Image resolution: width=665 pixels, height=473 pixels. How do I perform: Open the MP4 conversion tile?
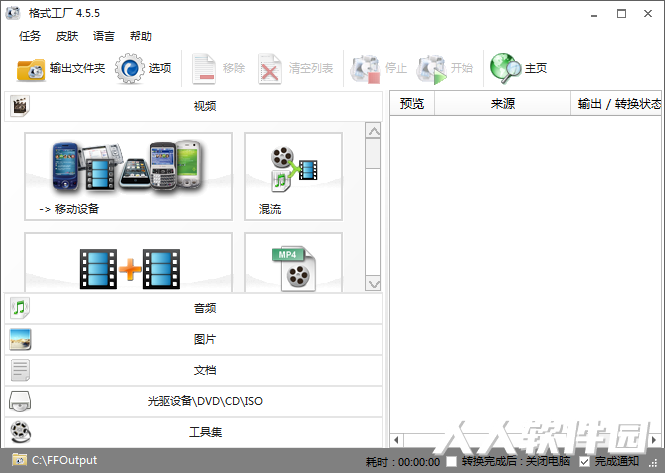point(293,262)
